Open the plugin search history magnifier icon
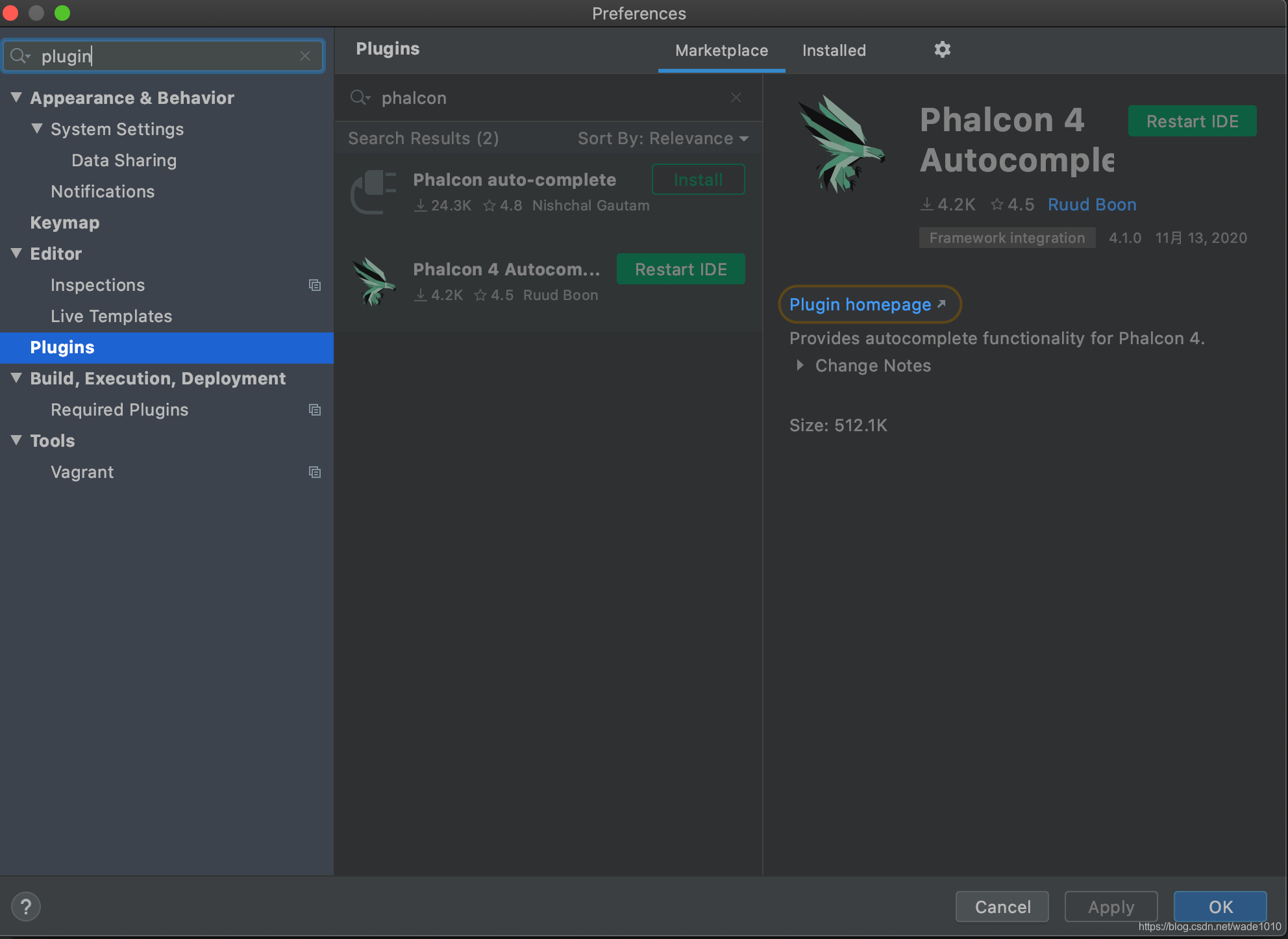 click(360, 98)
